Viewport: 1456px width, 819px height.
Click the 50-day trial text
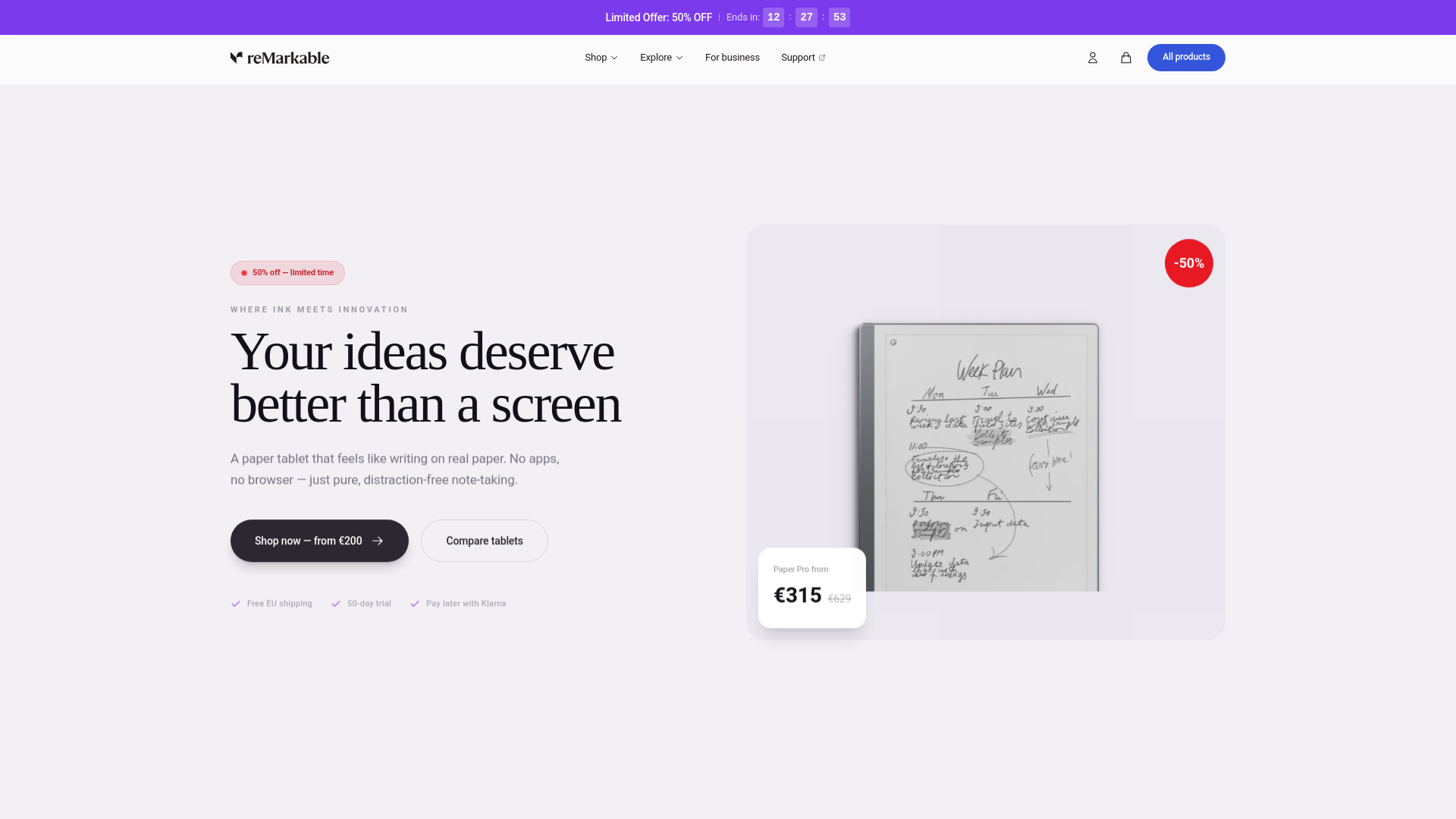tap(369, 604)
